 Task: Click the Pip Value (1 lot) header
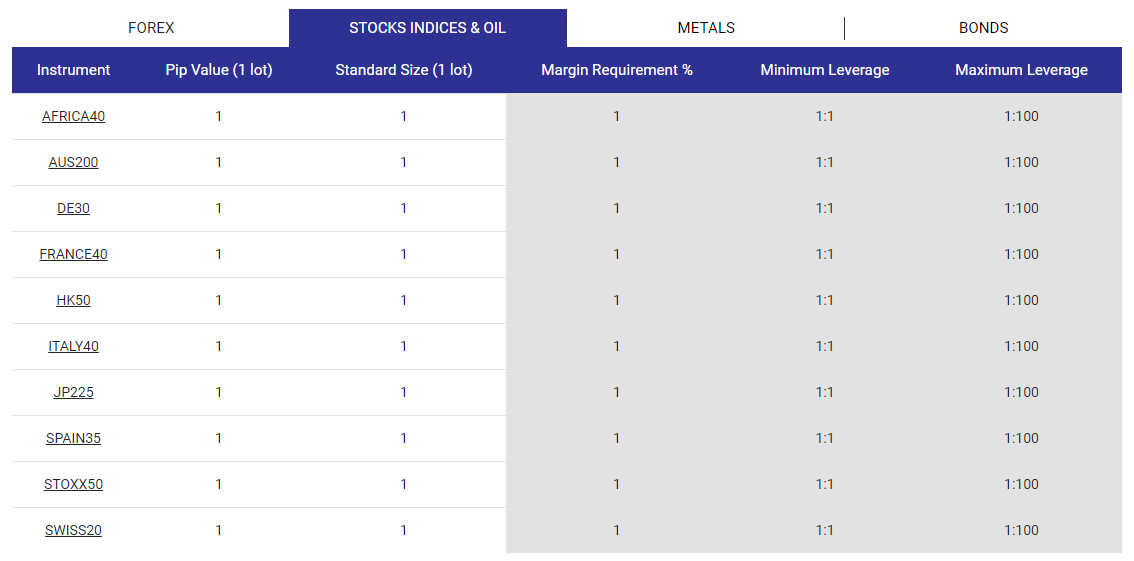(x=218, y=70)
